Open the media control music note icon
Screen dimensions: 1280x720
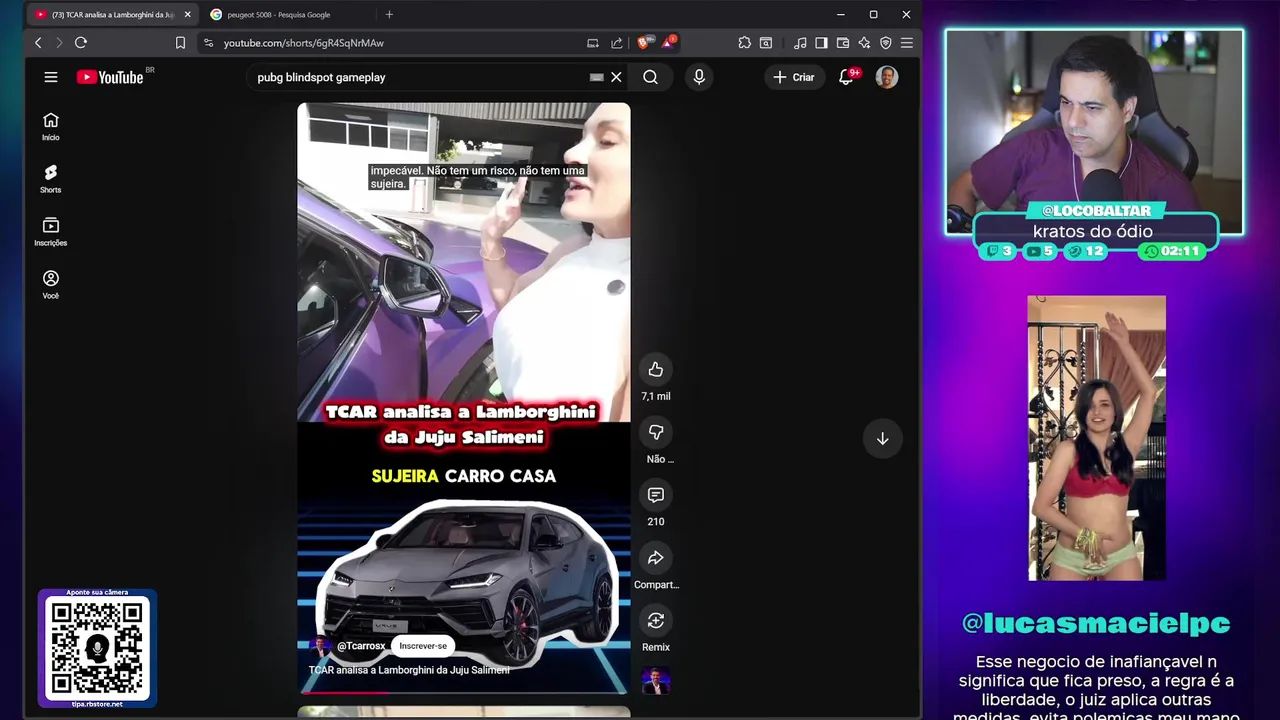[x=800, y=43]
